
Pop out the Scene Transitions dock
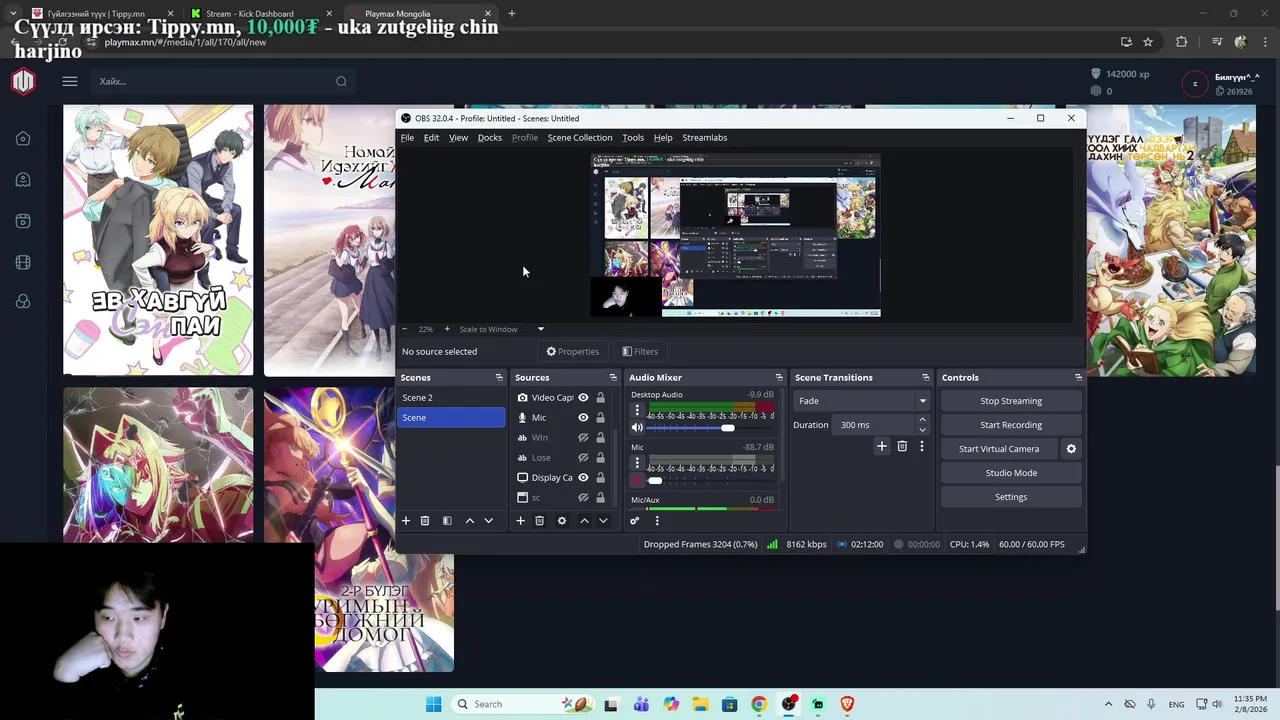coord(926,378)
